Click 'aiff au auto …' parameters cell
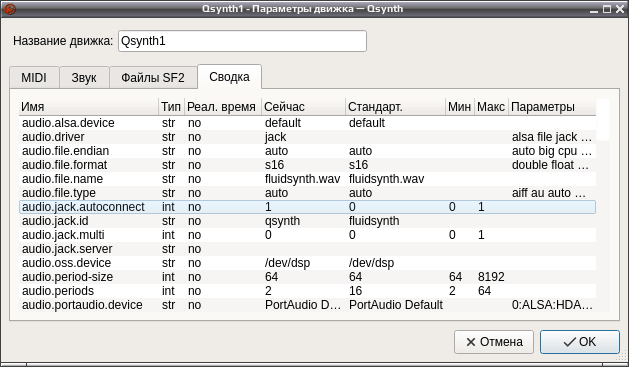This screenshot has height=367, width=629. (x=549, y=193)
